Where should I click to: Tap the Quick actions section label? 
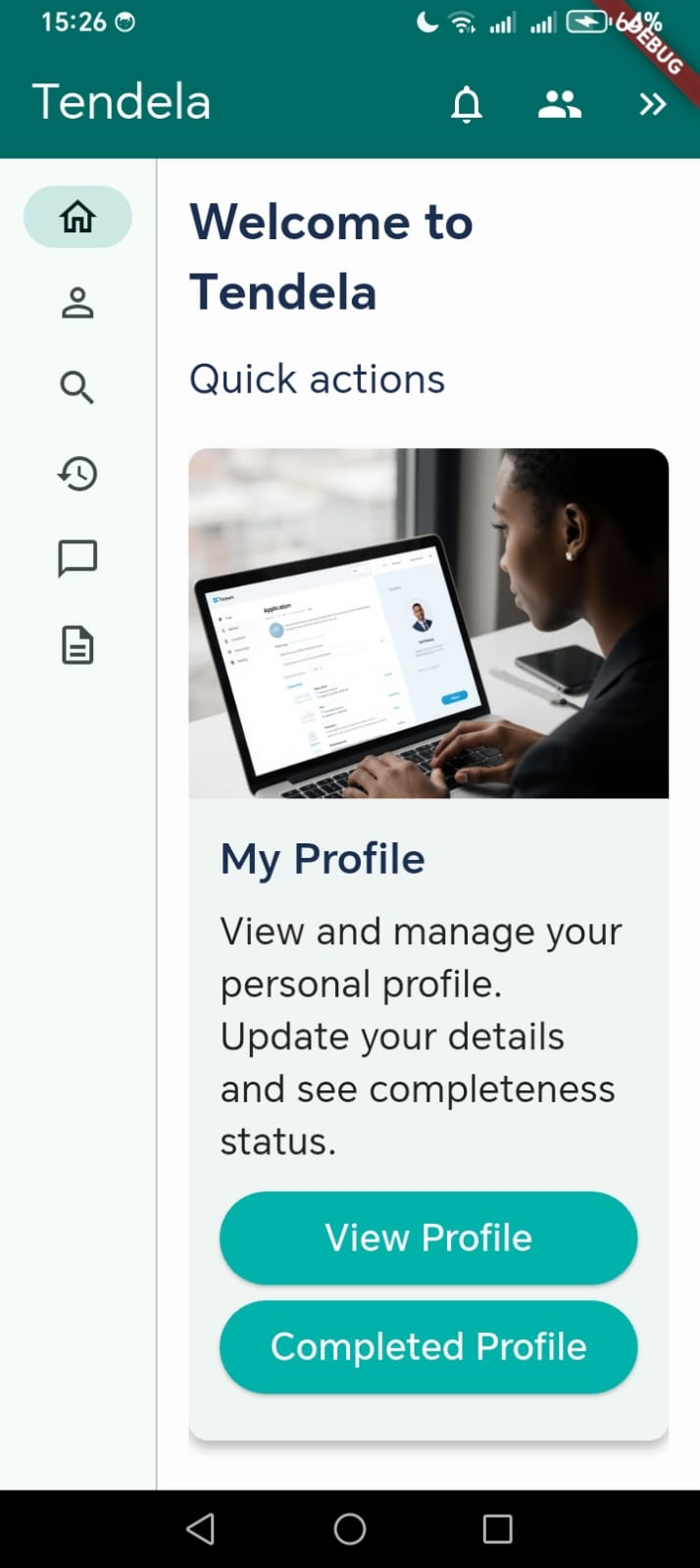[317, 379]
